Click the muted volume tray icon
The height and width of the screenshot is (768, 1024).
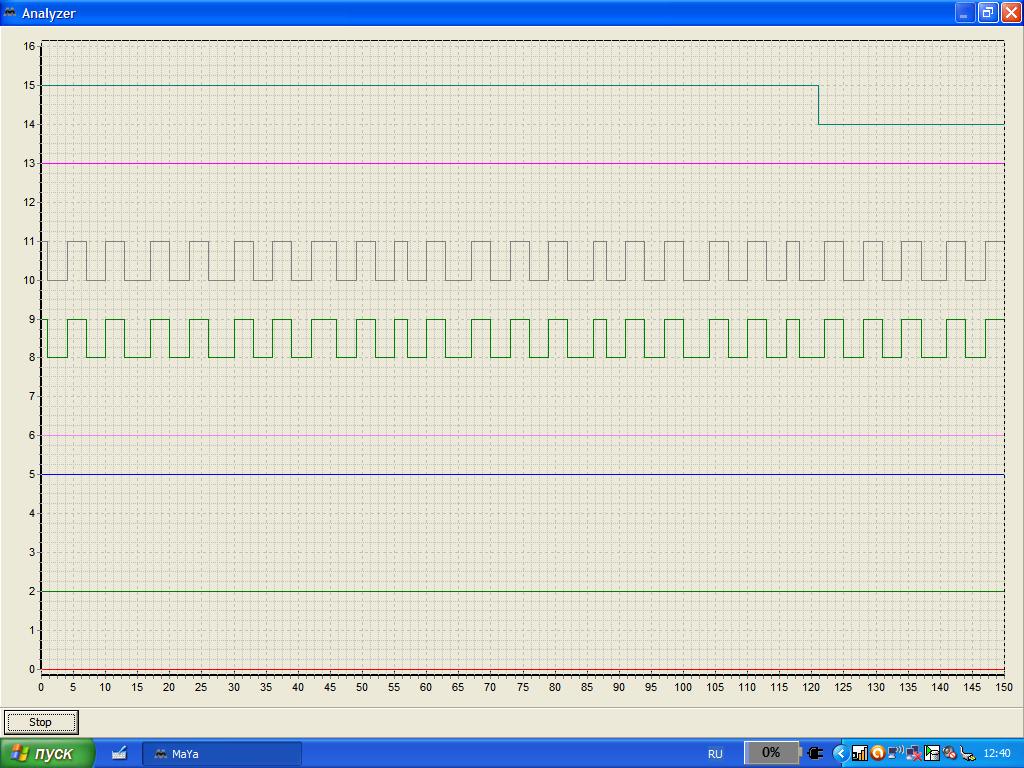(950, 754)
